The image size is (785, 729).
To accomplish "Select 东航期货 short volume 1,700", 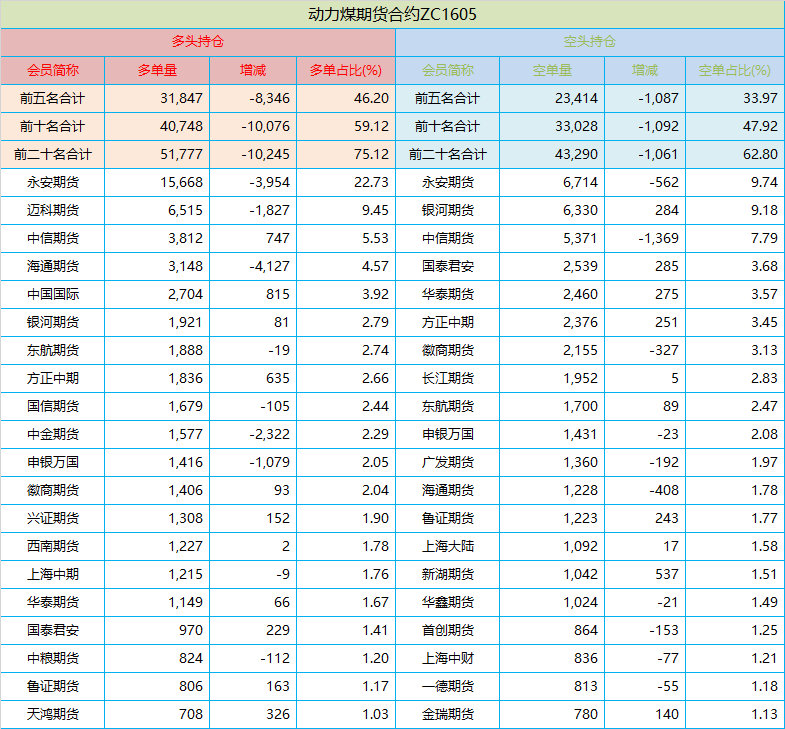I will point(580,407).
